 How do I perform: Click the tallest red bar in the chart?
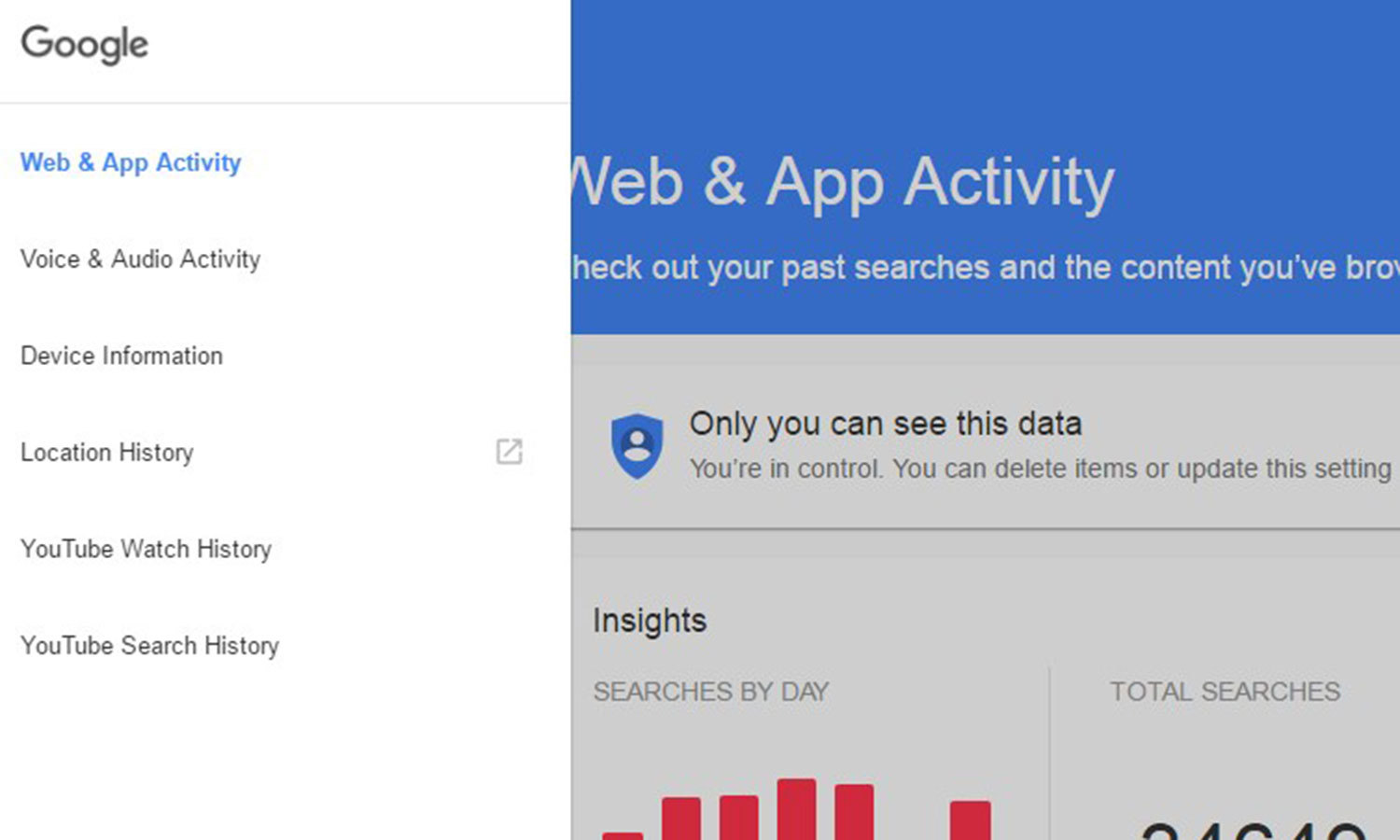coord(796,810)
